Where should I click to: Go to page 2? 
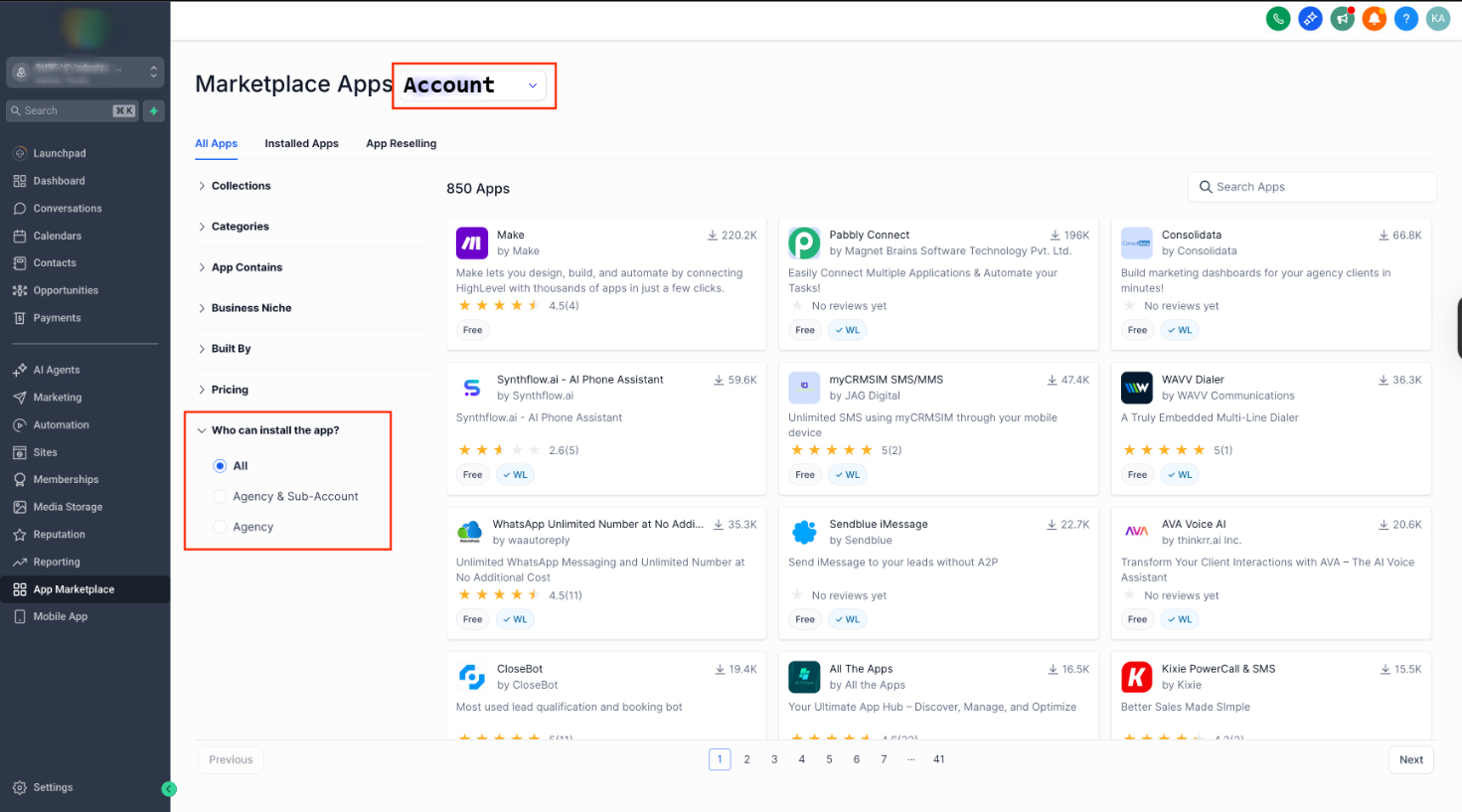(x=747, y=759)
